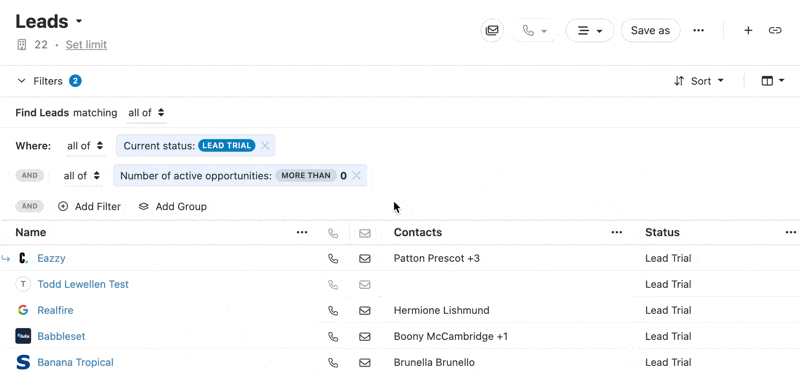Click the Eazzy company logo
Image resolution: width=800 pixels, height=380 pixels.
click(23, 259)
